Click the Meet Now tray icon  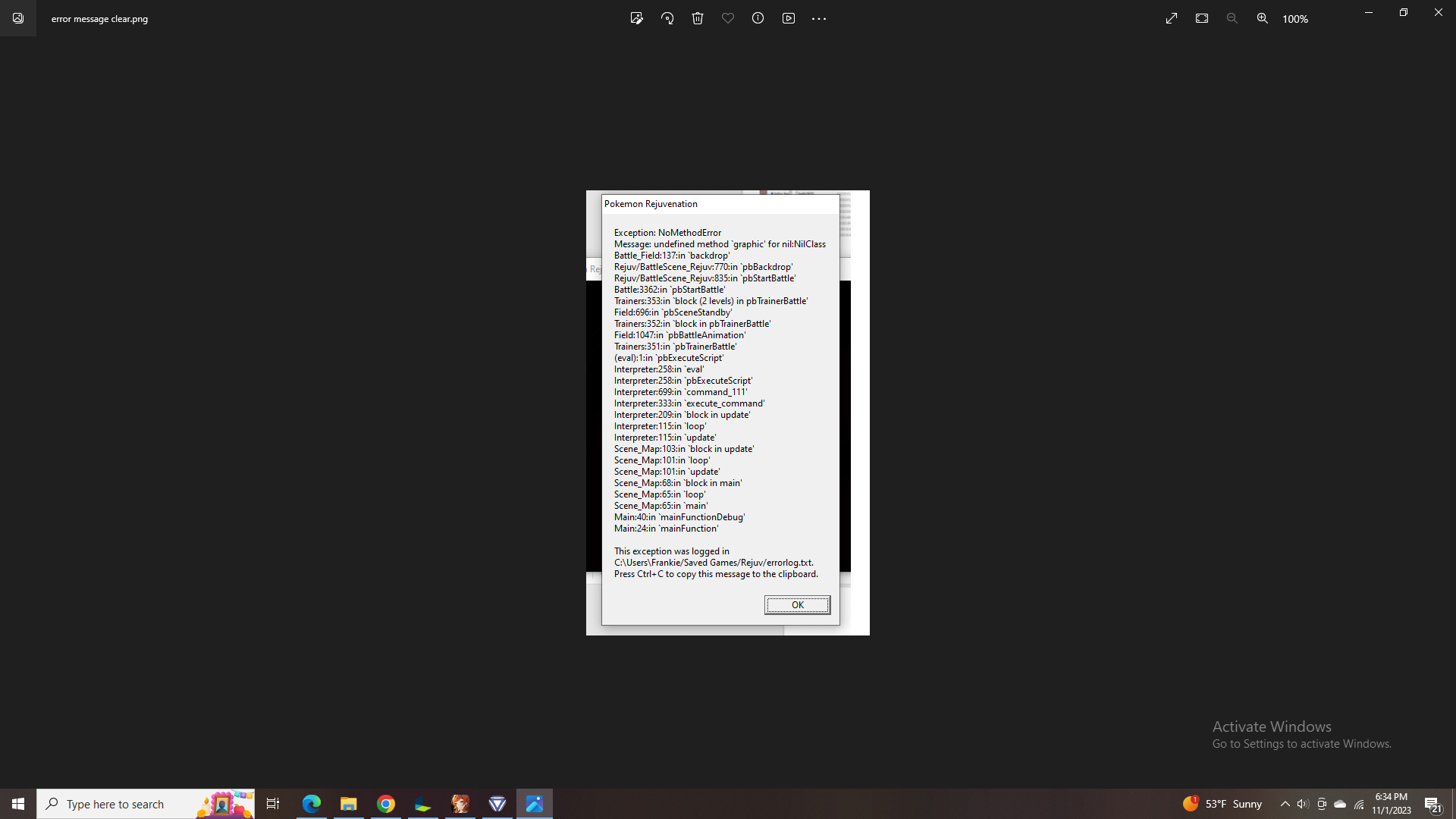click(1322, 804)
